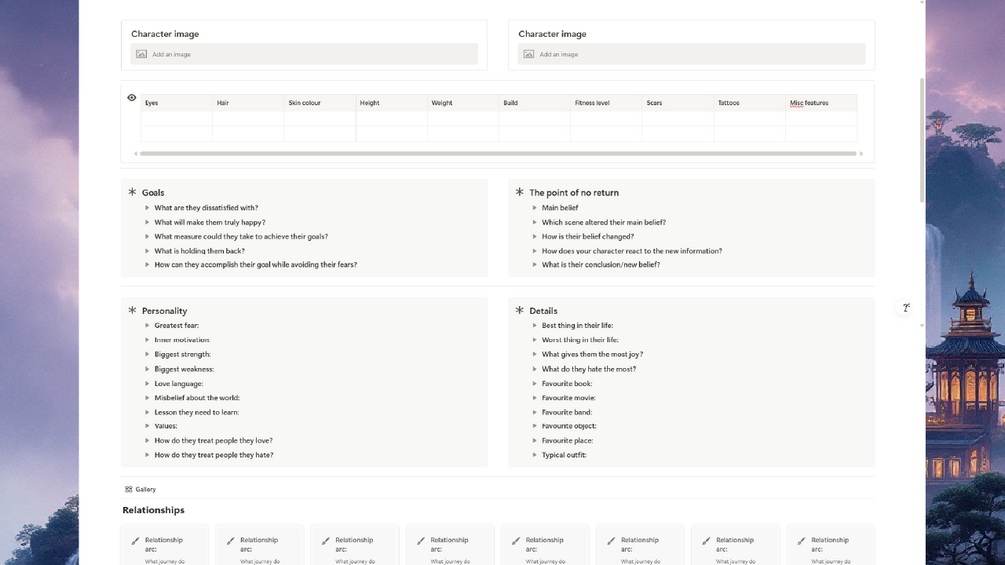Expand the 'Main belief' toggle arrow
The width and height of the screenshot is (1005, 565).
pyautogui.click(x=535, y=208)
